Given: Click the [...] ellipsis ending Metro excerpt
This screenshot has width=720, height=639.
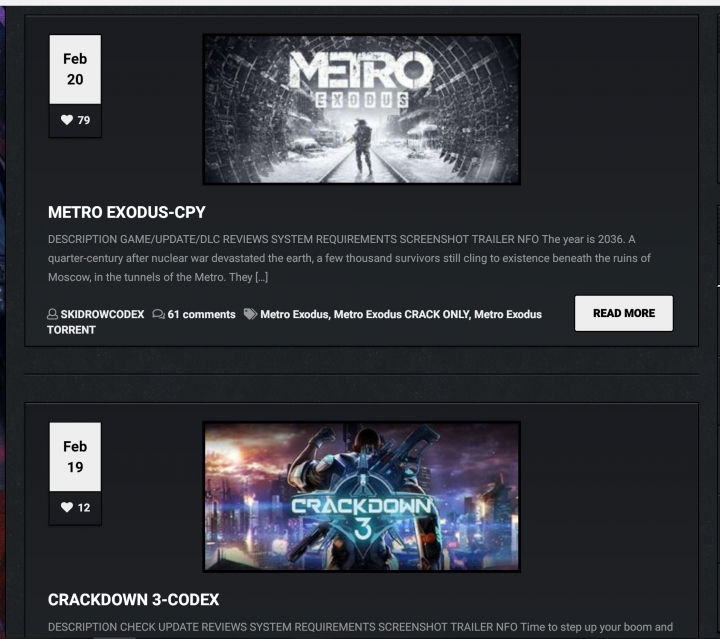Looking at the screenshot, I should pyautogui.click(x=261, y=277).
